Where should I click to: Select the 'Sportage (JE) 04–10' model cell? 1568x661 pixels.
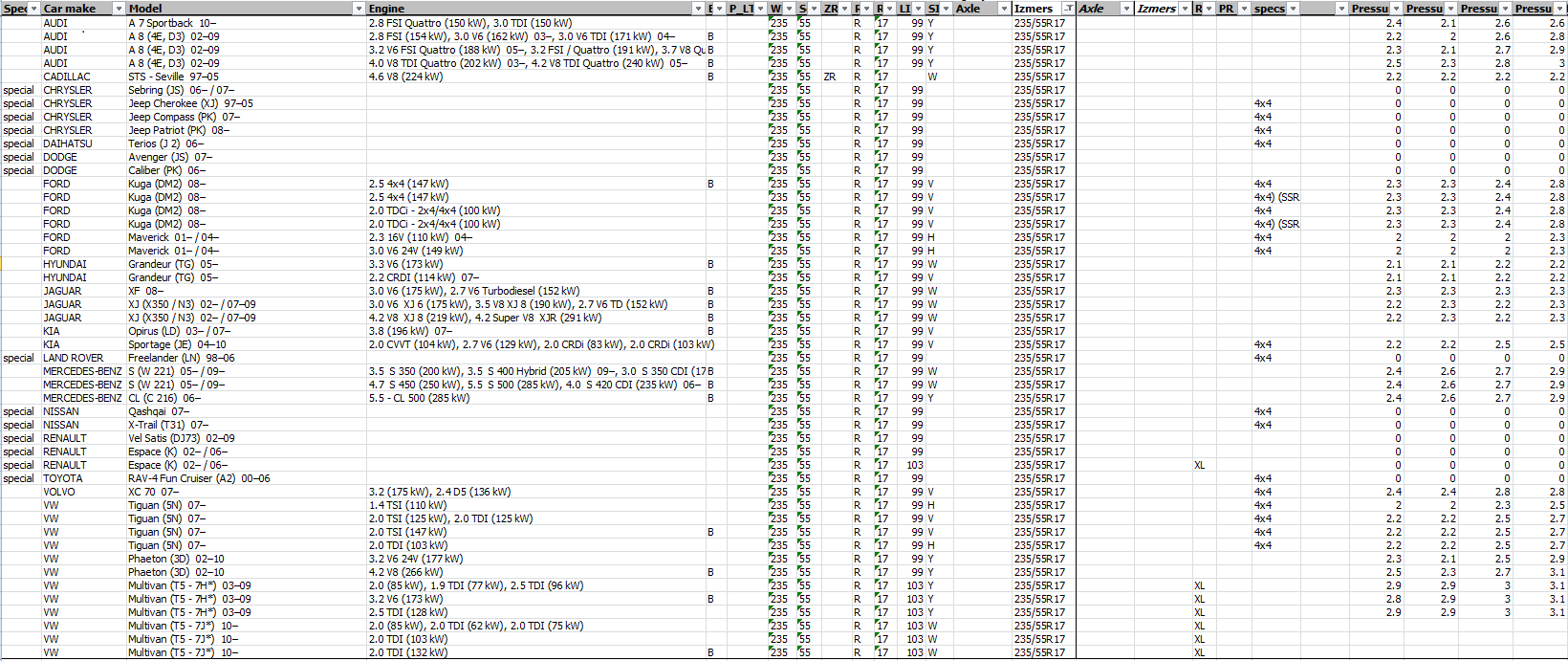pos(246,344)
